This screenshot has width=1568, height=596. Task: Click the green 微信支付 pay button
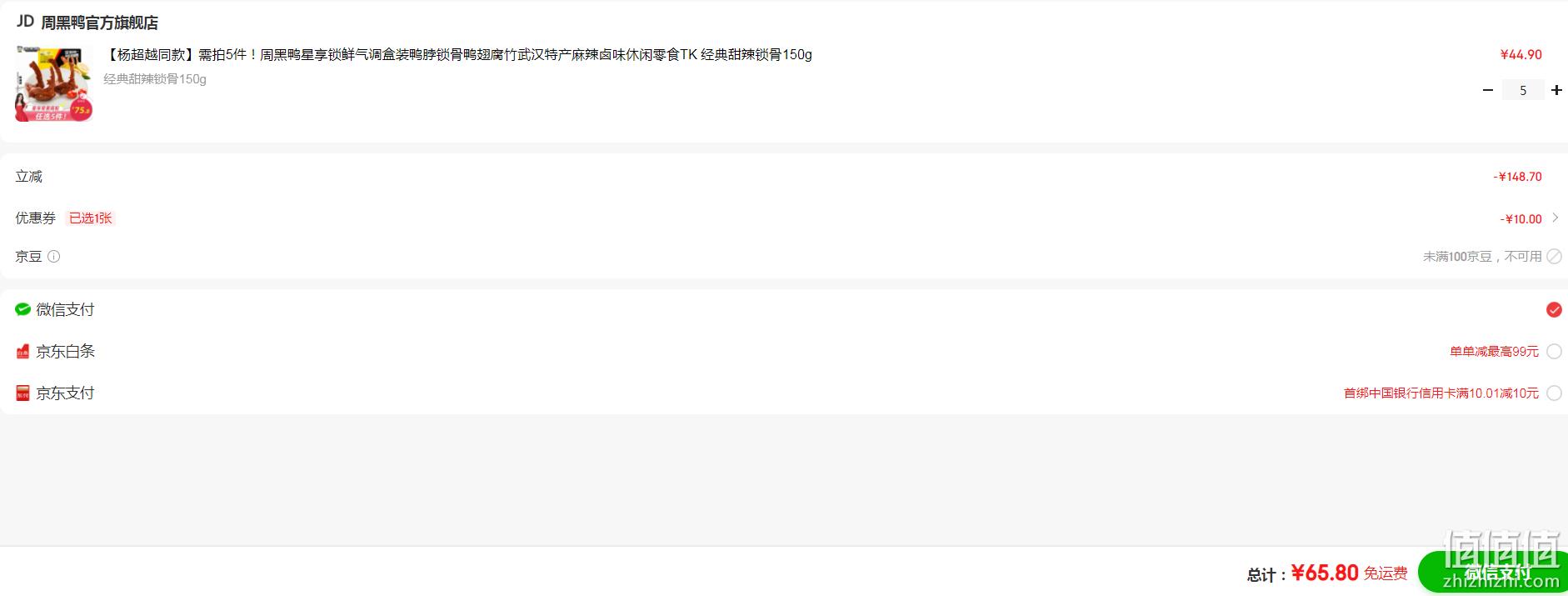(x=1493, y=573)
